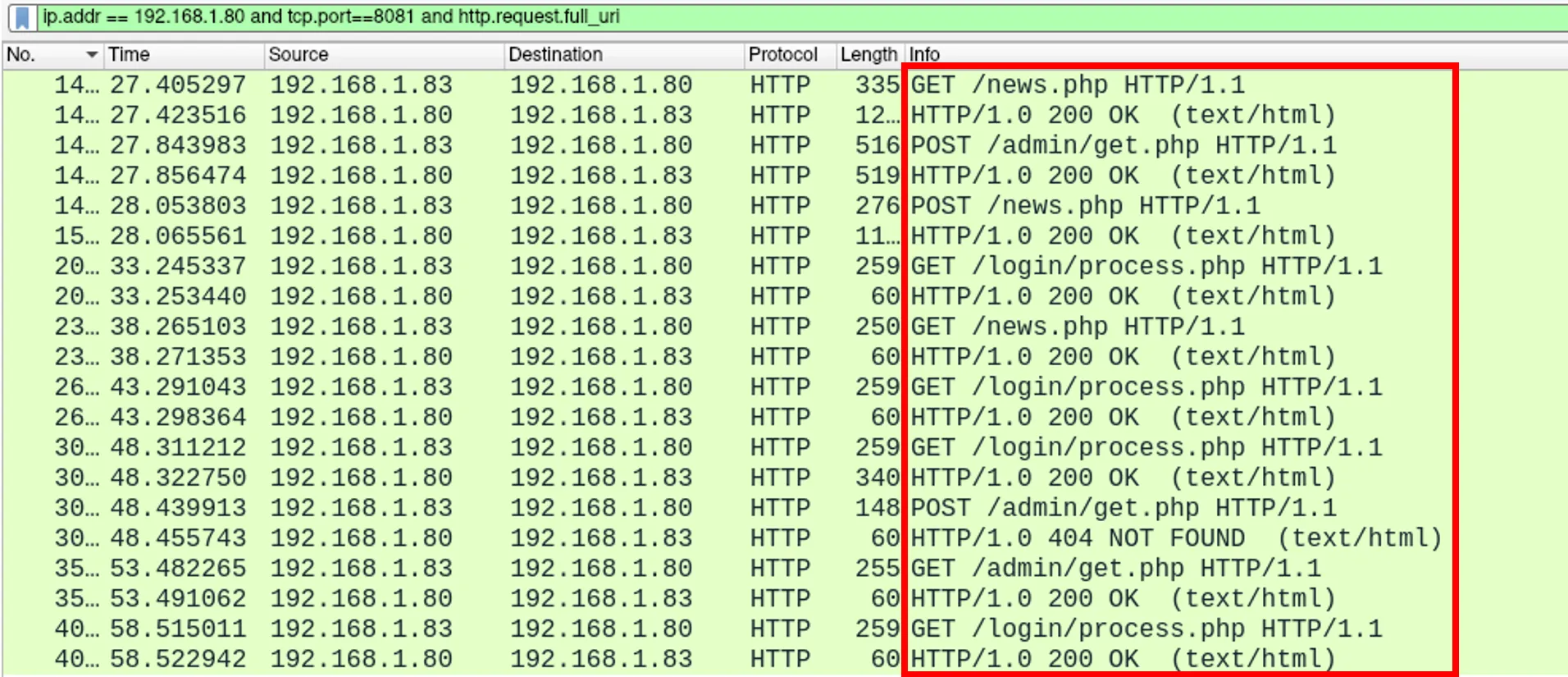This screenshot has width=1568, height=677.
Task: Sort by the Protocol column header
Action: [x=790, y=55]
